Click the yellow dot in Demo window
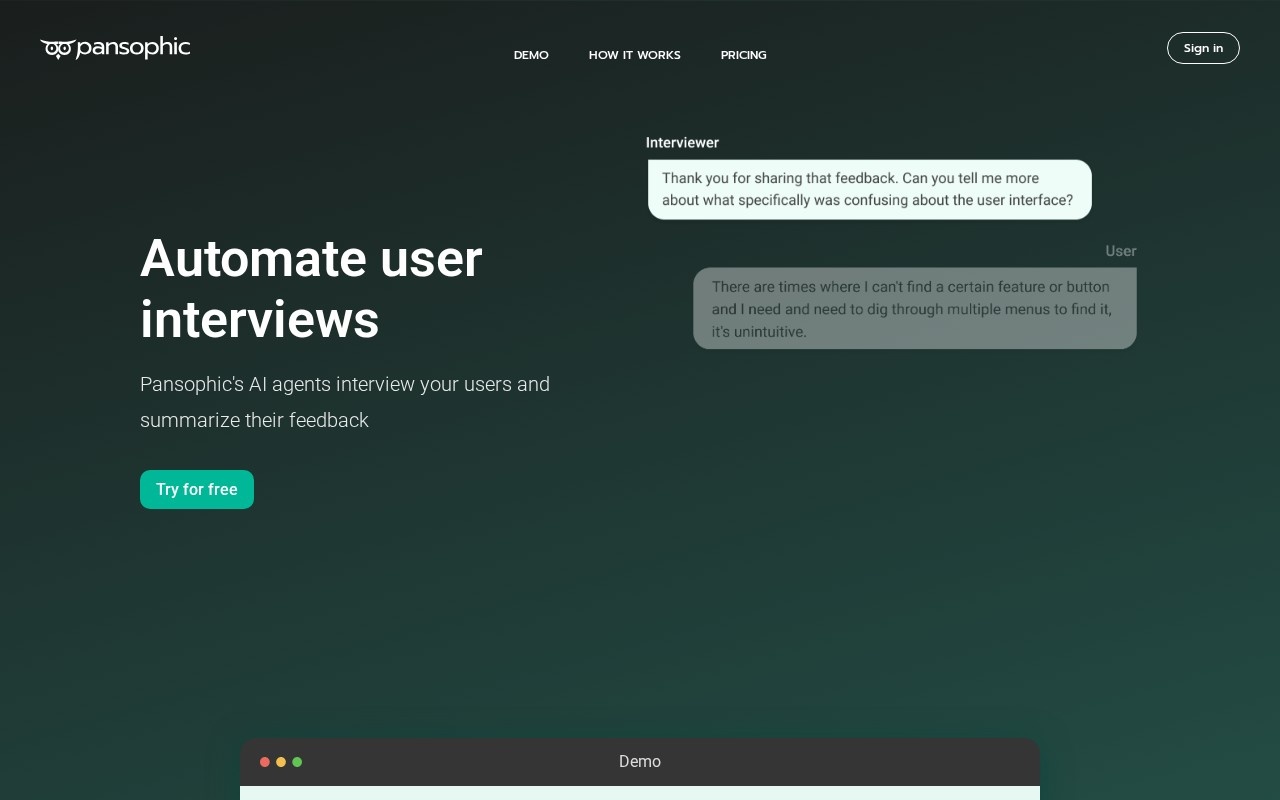The image size is (1280, 800). [x=281, y=762]
